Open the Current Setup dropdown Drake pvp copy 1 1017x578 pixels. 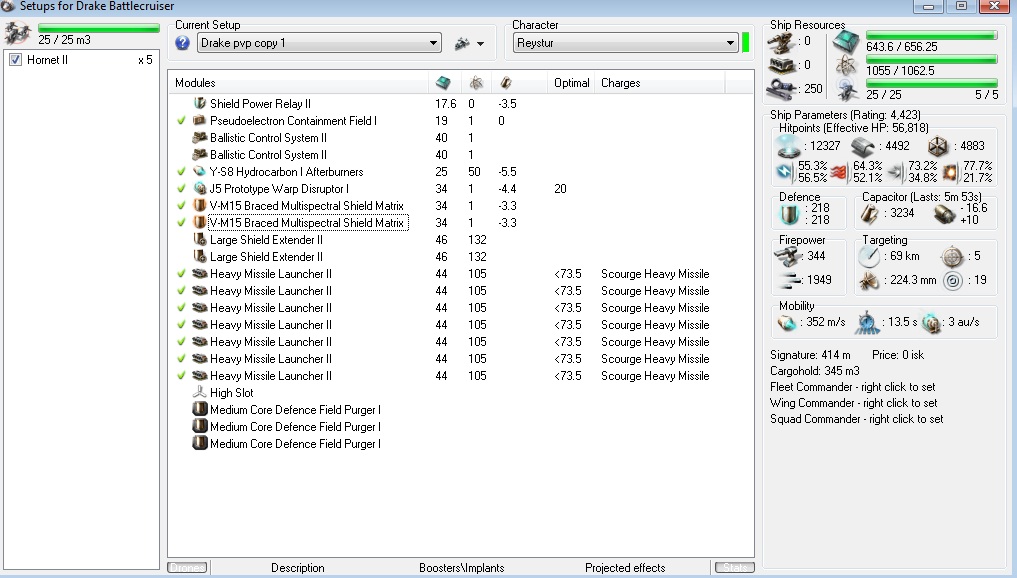[319, 43]
